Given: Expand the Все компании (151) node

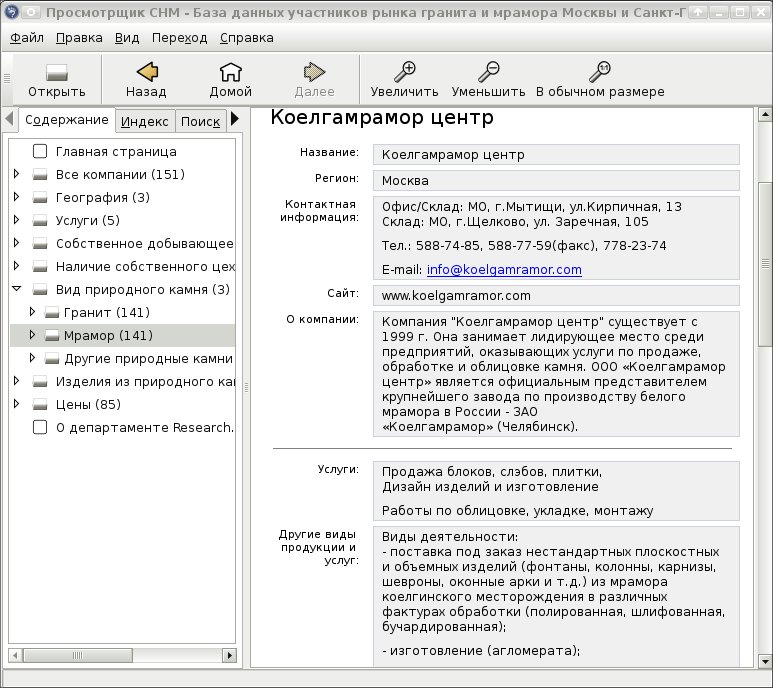Looking at the screenshot, I should [x=16, y=173].
